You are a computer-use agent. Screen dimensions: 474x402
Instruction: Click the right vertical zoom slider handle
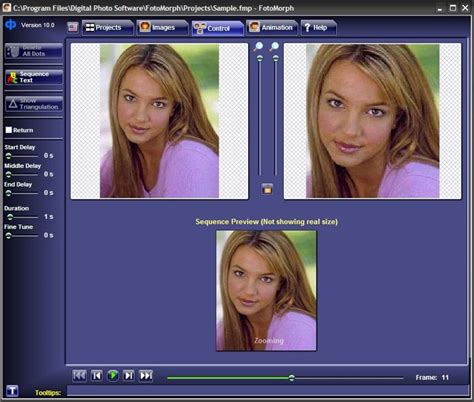click(276, 59)
